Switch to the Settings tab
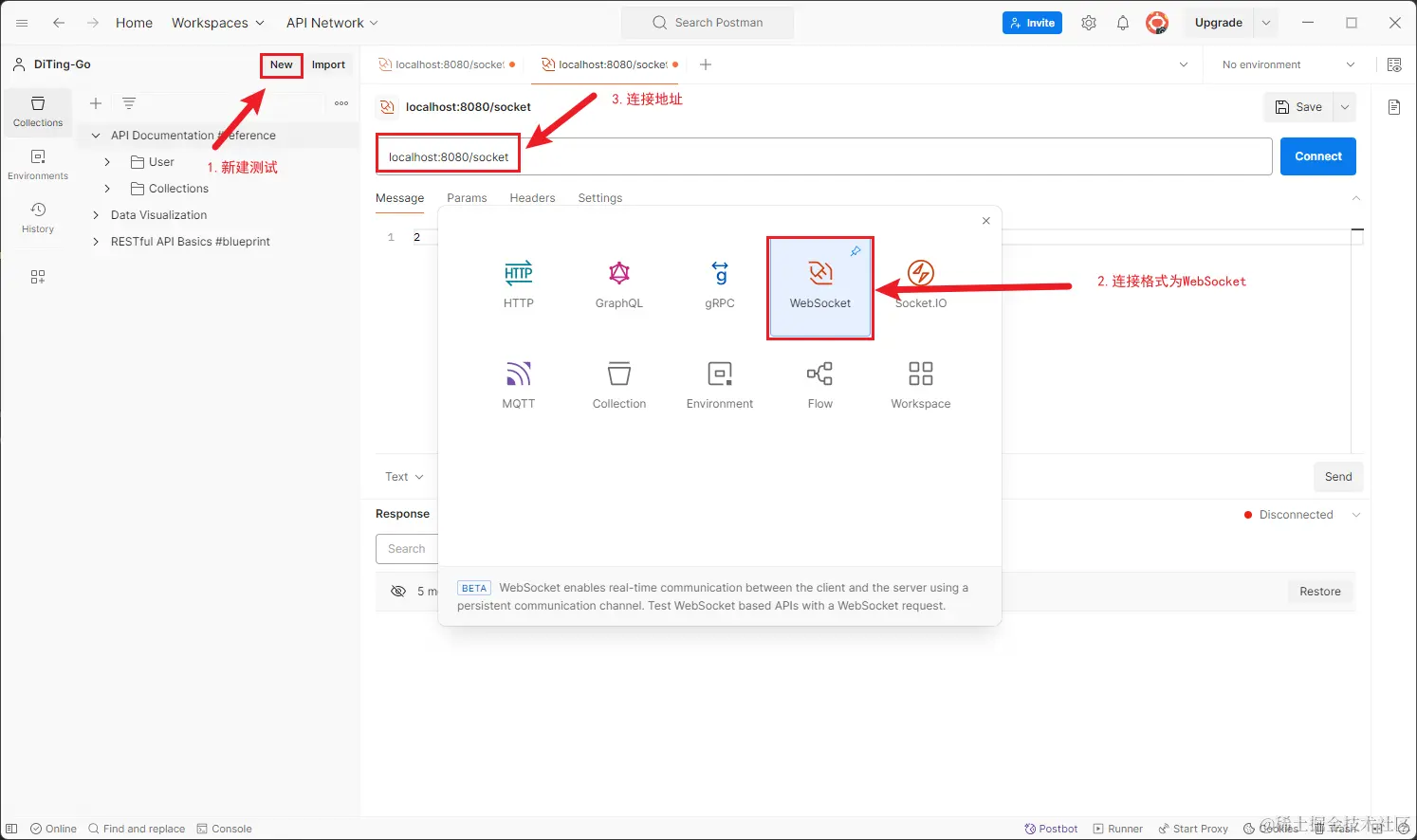Screen dimensions: 1417x840 600,198
